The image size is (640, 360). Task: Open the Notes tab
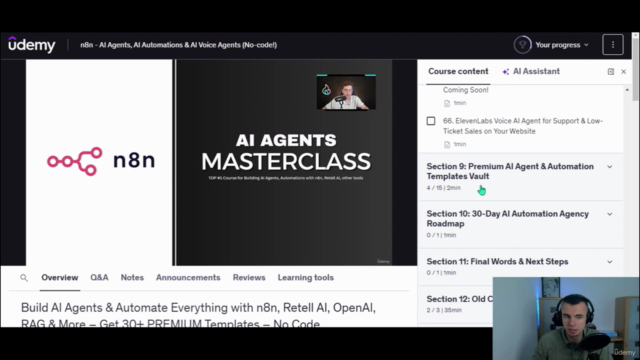point(132,278)
